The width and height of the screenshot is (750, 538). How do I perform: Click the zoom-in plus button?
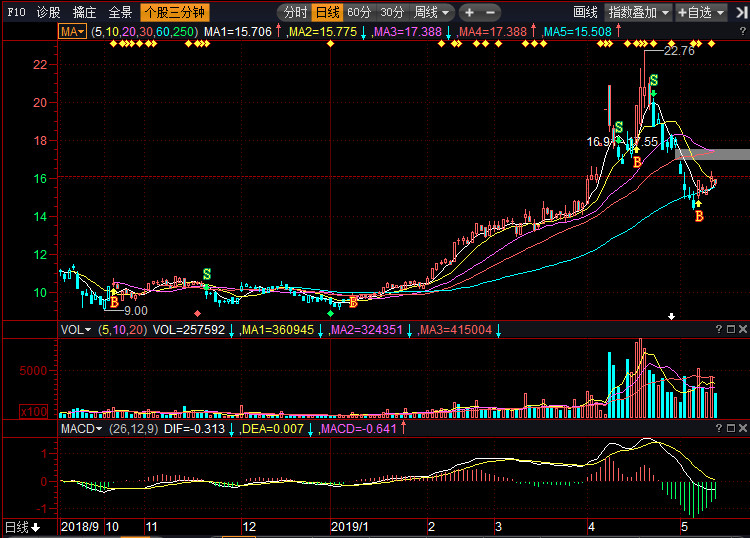tap(469, 13)
